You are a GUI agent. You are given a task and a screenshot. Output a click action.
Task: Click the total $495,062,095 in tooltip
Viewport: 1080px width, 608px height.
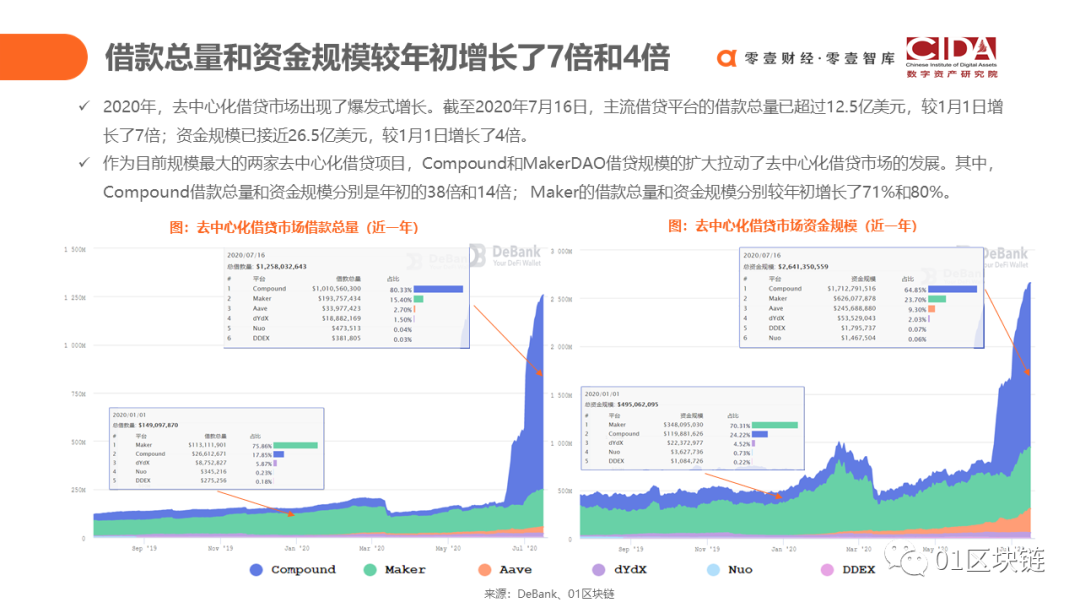point(638,404)
